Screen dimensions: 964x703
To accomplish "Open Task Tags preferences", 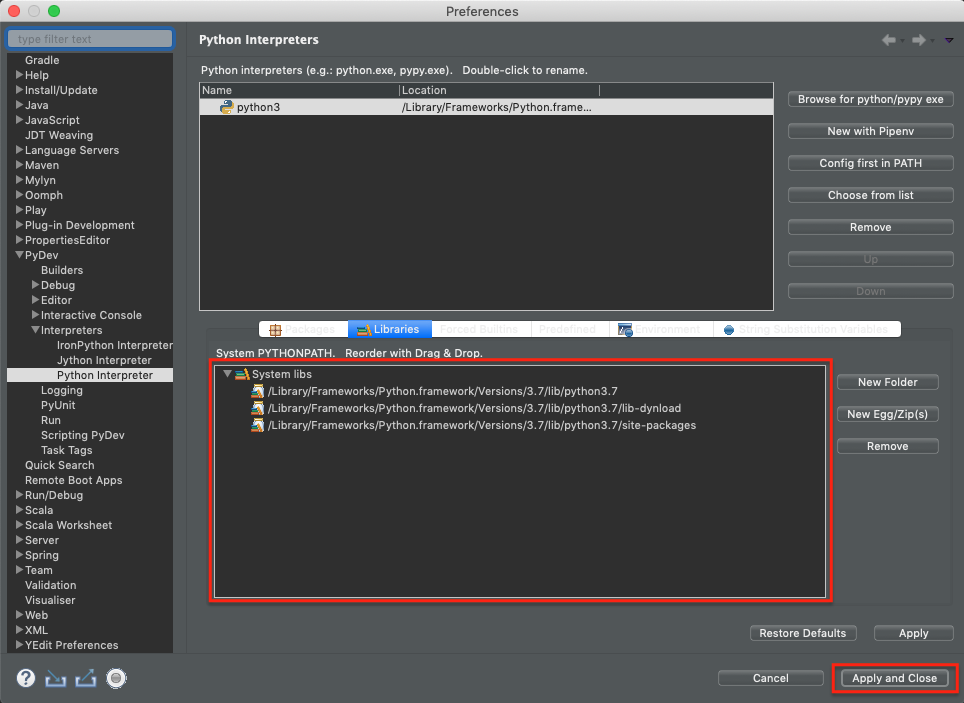I will pyautogui.click(x=66, y=450).
